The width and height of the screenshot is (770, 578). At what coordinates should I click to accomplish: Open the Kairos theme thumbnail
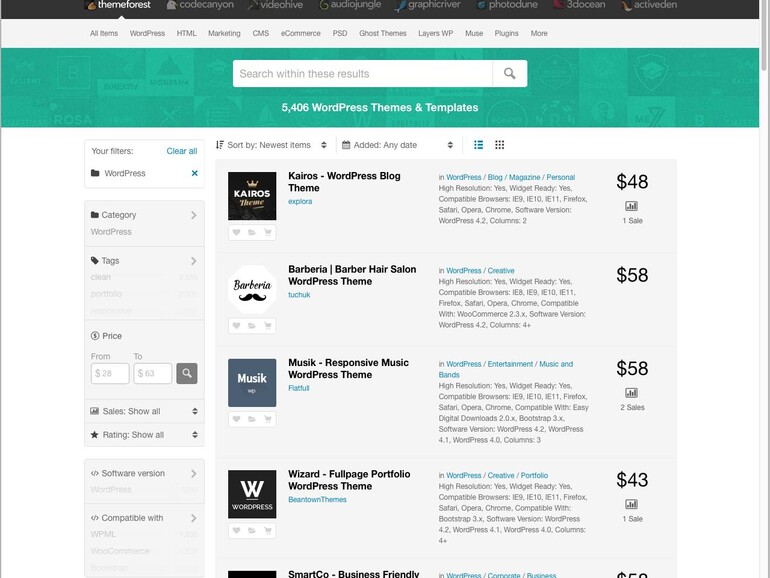(252, 196)
